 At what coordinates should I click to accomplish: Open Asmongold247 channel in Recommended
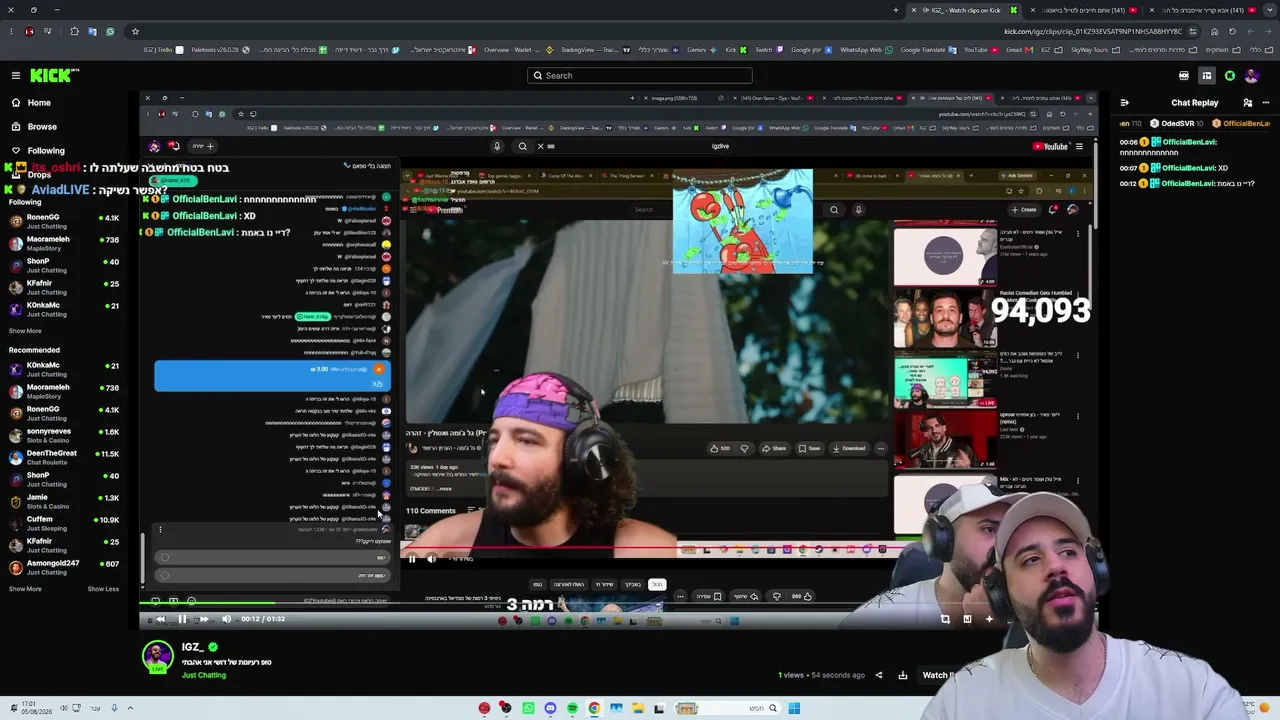(x=64, y=568)
